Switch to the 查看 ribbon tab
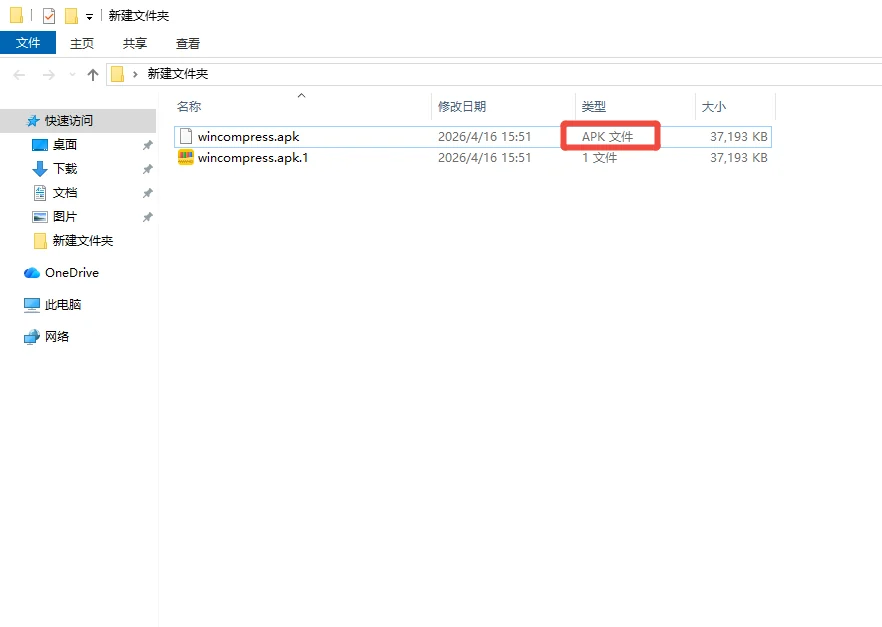The width and height of the screenshot is (882, 627). click(x=188, y=43)
